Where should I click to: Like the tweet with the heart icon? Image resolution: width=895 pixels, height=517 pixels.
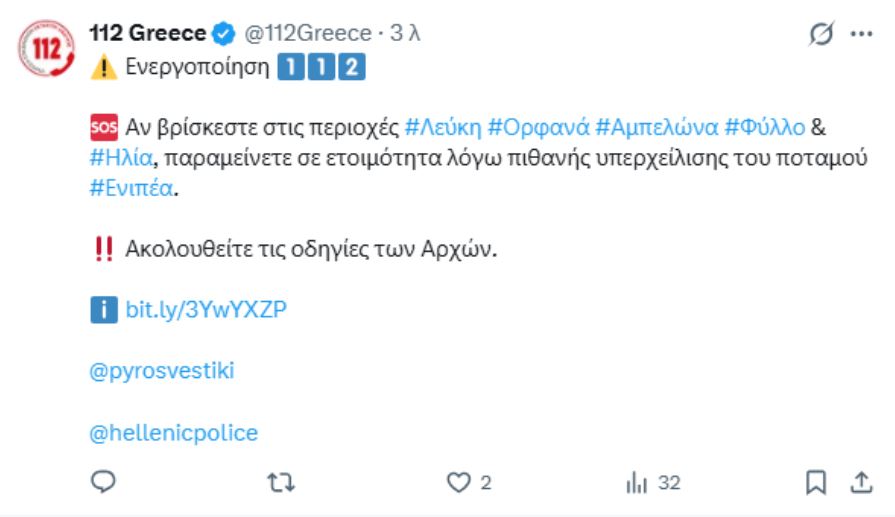coord(458,483)
